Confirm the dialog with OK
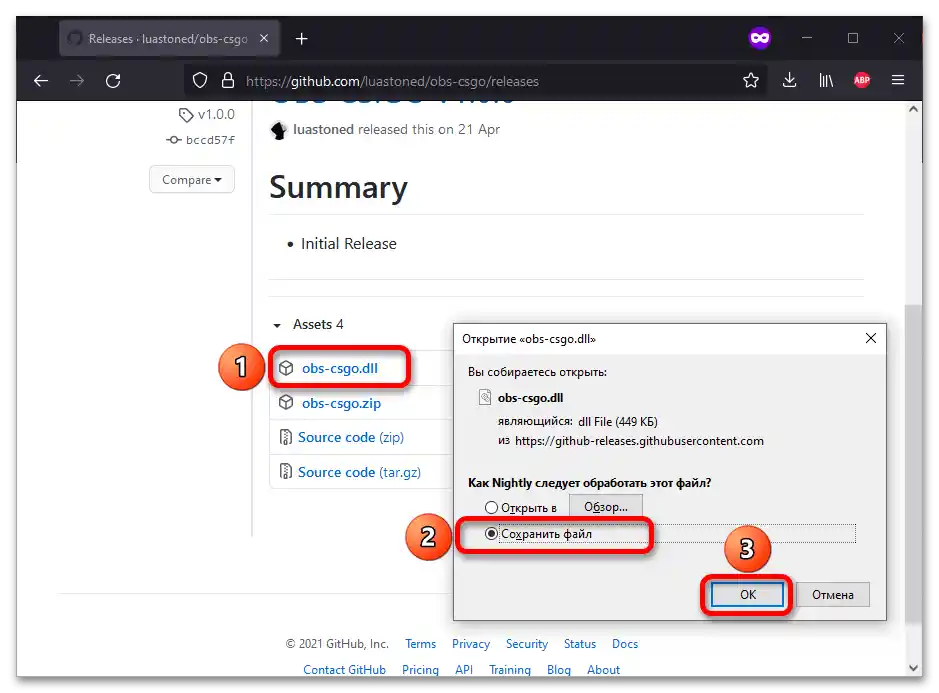Image resolution: width=939 pixels, height=693 pixels. click(747, 595)
